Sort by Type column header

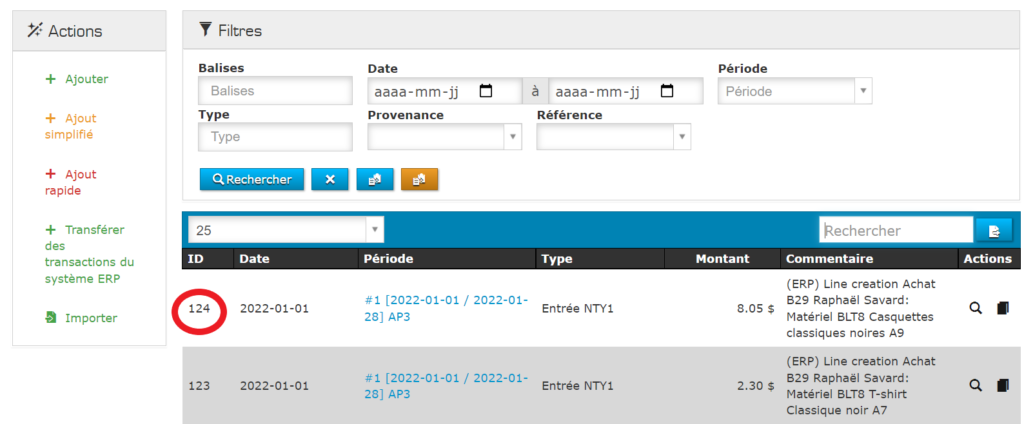600,259
